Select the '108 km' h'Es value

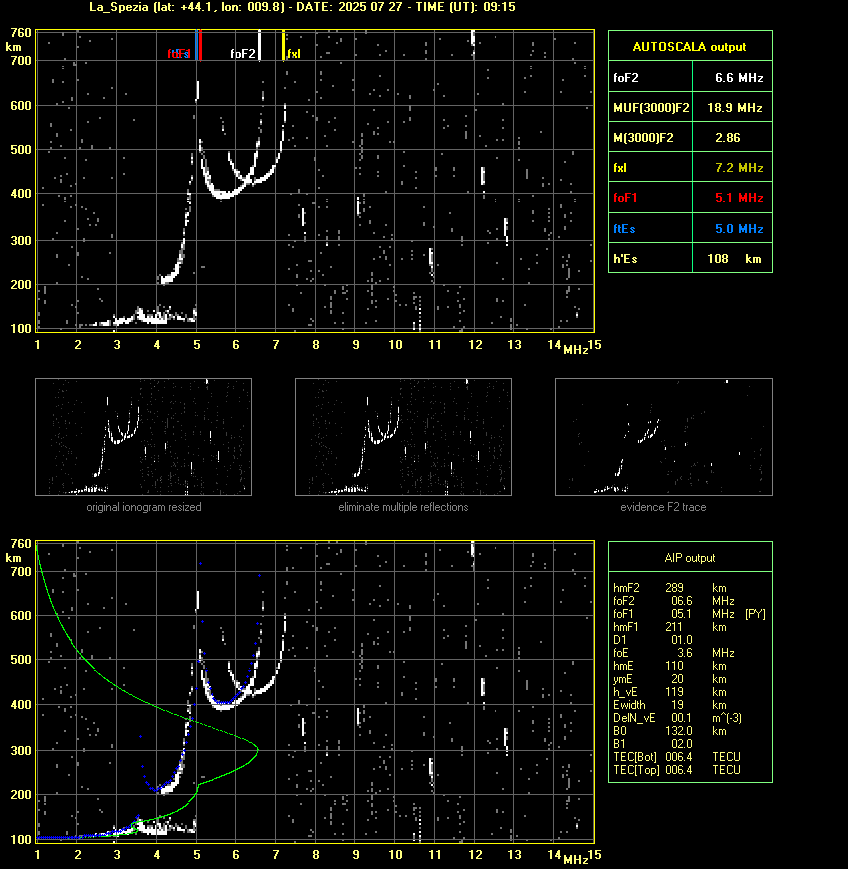734,258
